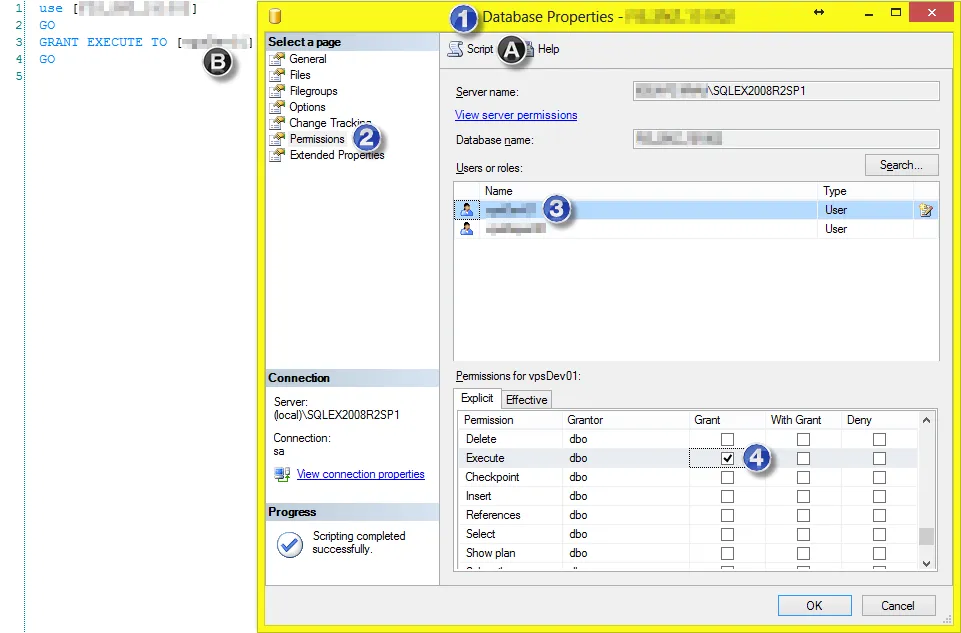Viewport: 961px width, 633px height.
Task: Enable Grant for Select permission
Action: pyautogui.click(x=727, y=534)
